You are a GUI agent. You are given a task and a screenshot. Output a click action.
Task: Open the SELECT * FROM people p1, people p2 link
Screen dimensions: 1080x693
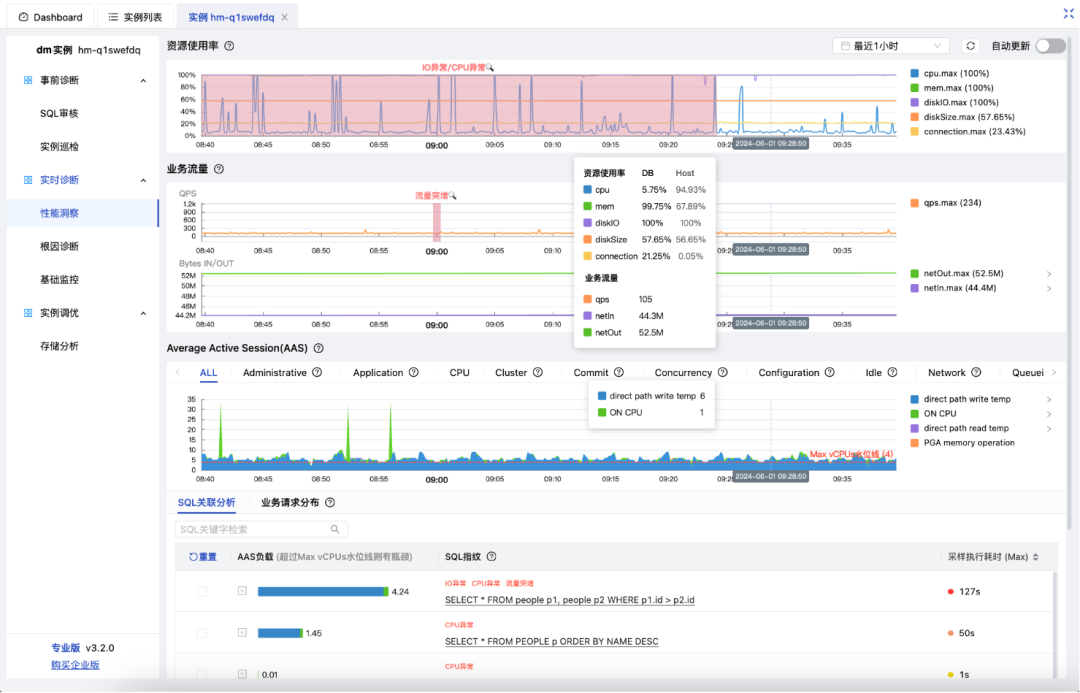tap(570, 600)
